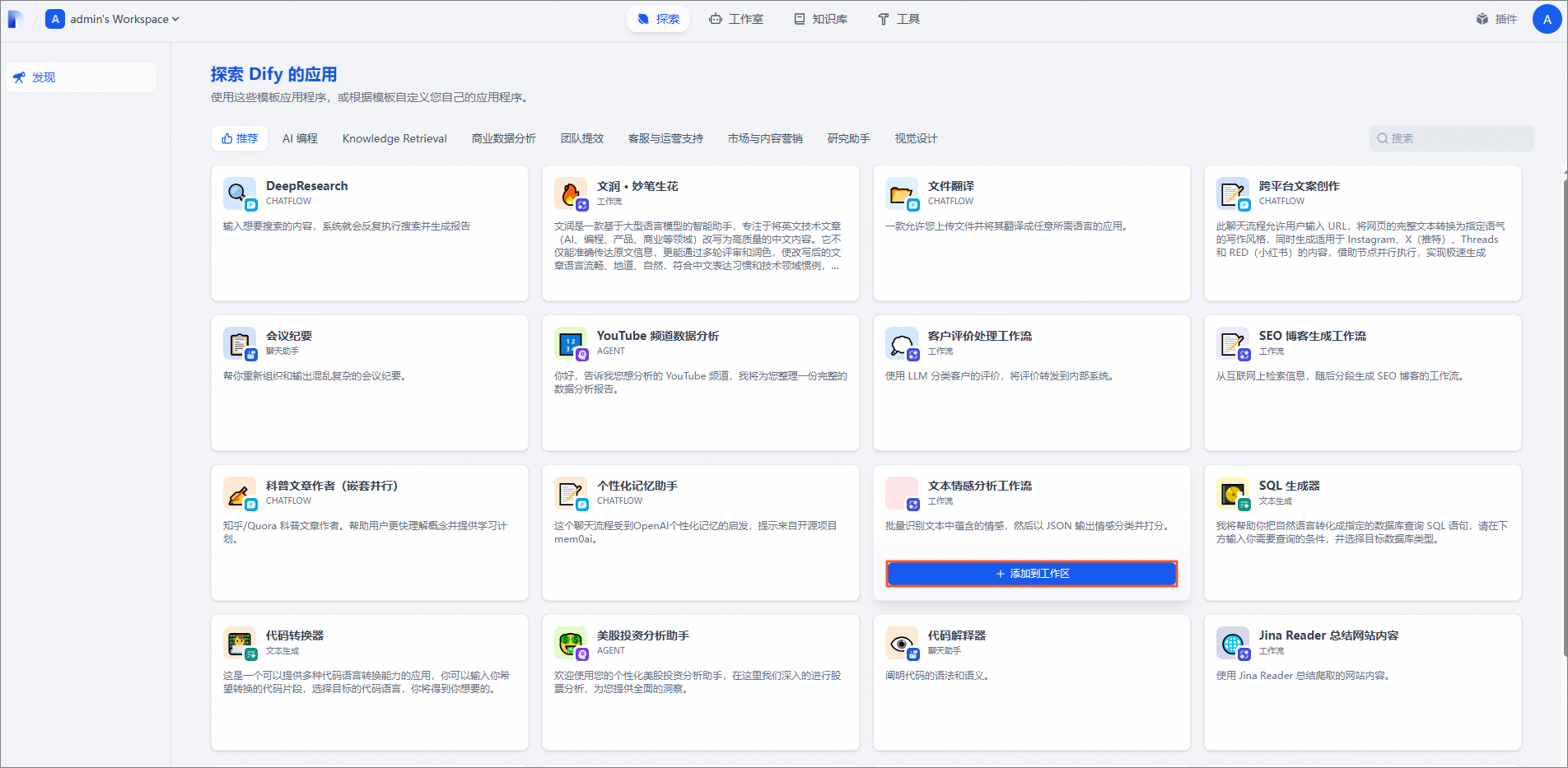1568x768 pixels.
Task: Filter by 团队提效 category
Action: (x=582, y=138)
